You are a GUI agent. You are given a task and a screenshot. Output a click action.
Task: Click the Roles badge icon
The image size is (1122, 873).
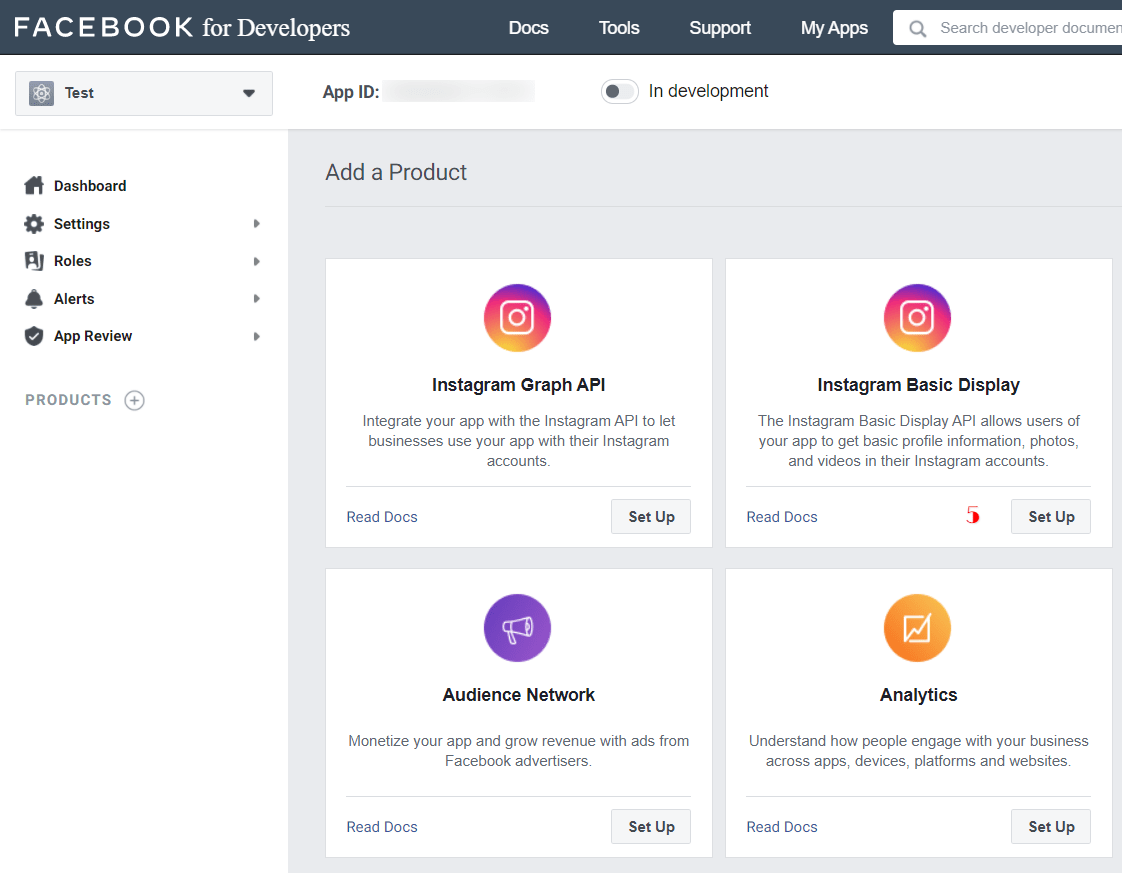(34, 261)
